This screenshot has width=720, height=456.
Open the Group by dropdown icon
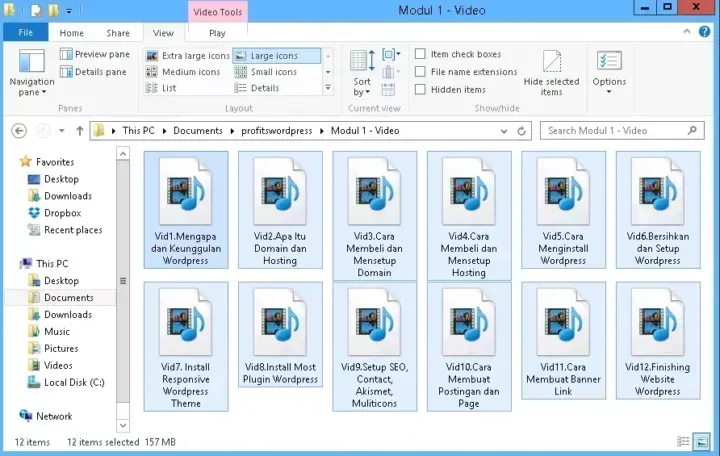coord(391,55)
